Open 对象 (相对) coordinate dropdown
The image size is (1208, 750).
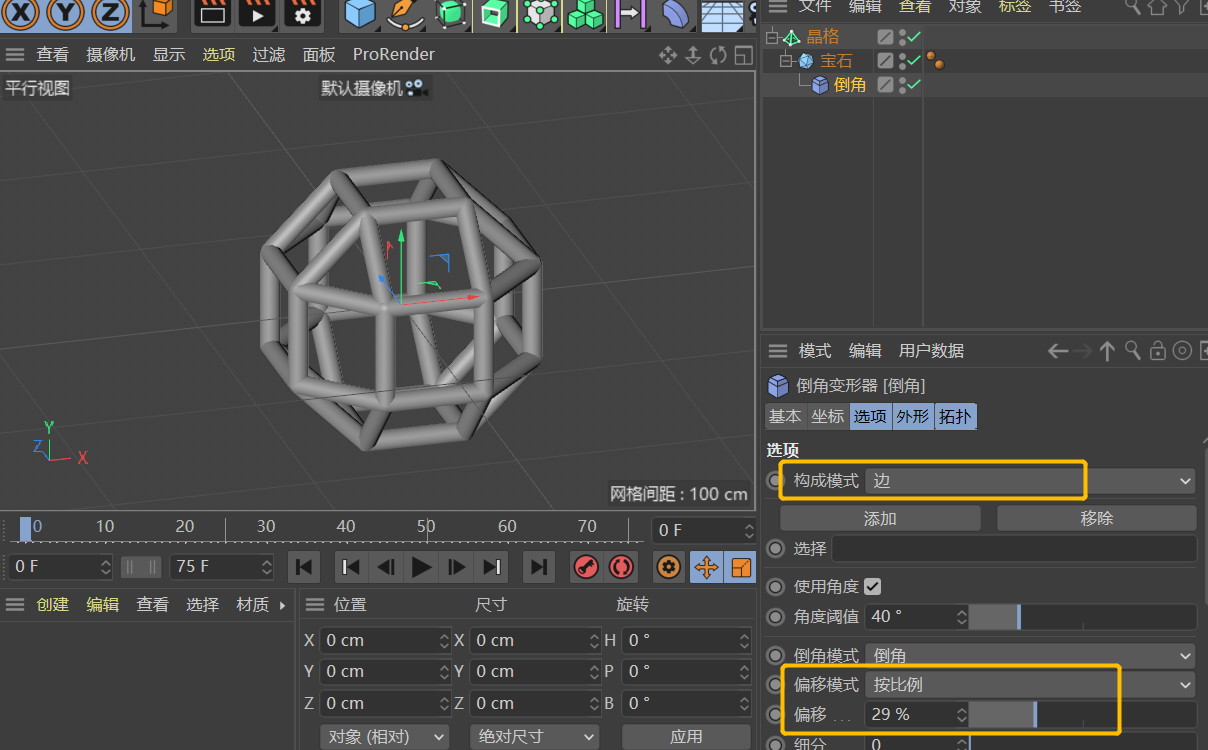point(385,737)
